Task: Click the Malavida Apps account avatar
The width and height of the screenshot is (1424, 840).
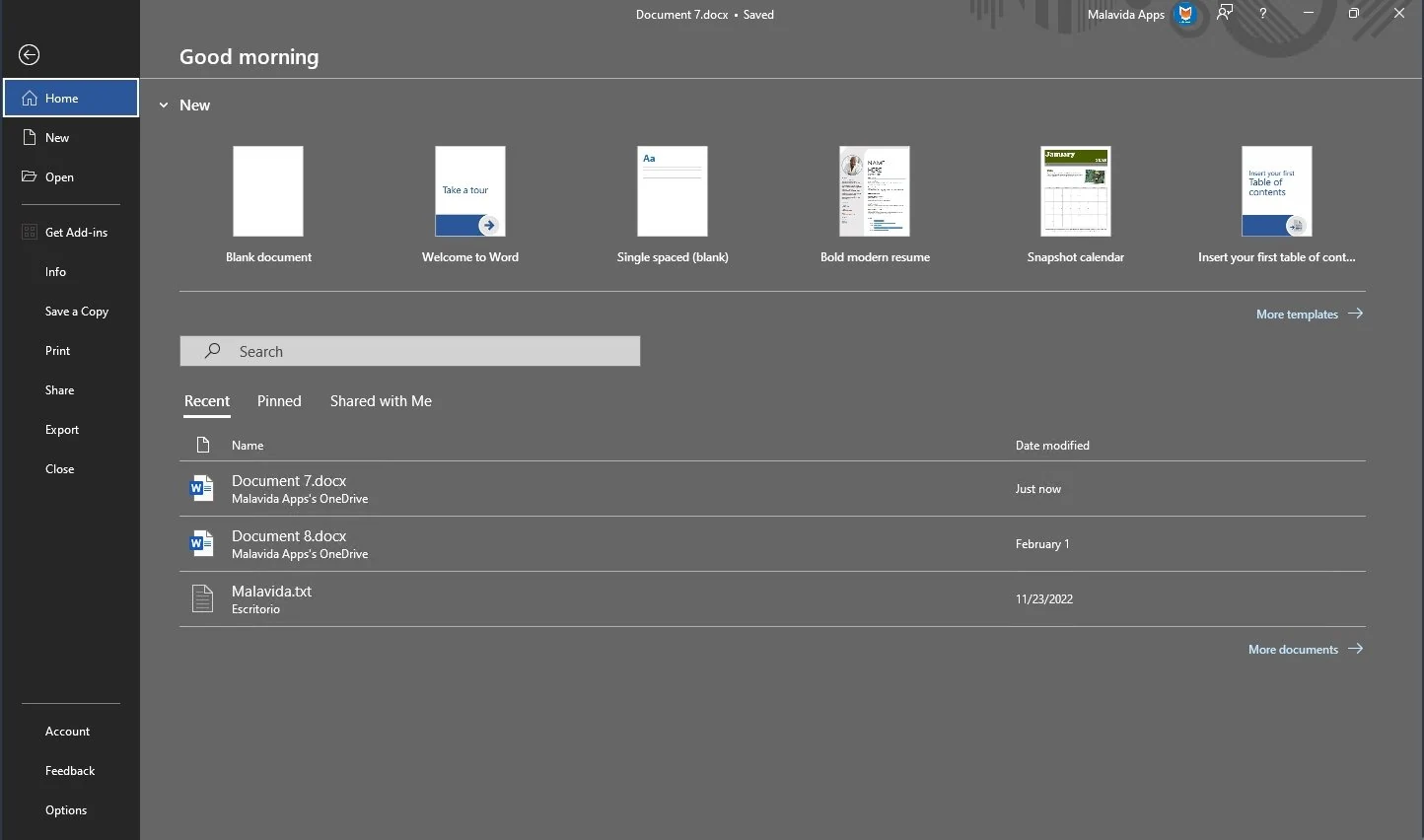Action: (x=1186, y=14)
